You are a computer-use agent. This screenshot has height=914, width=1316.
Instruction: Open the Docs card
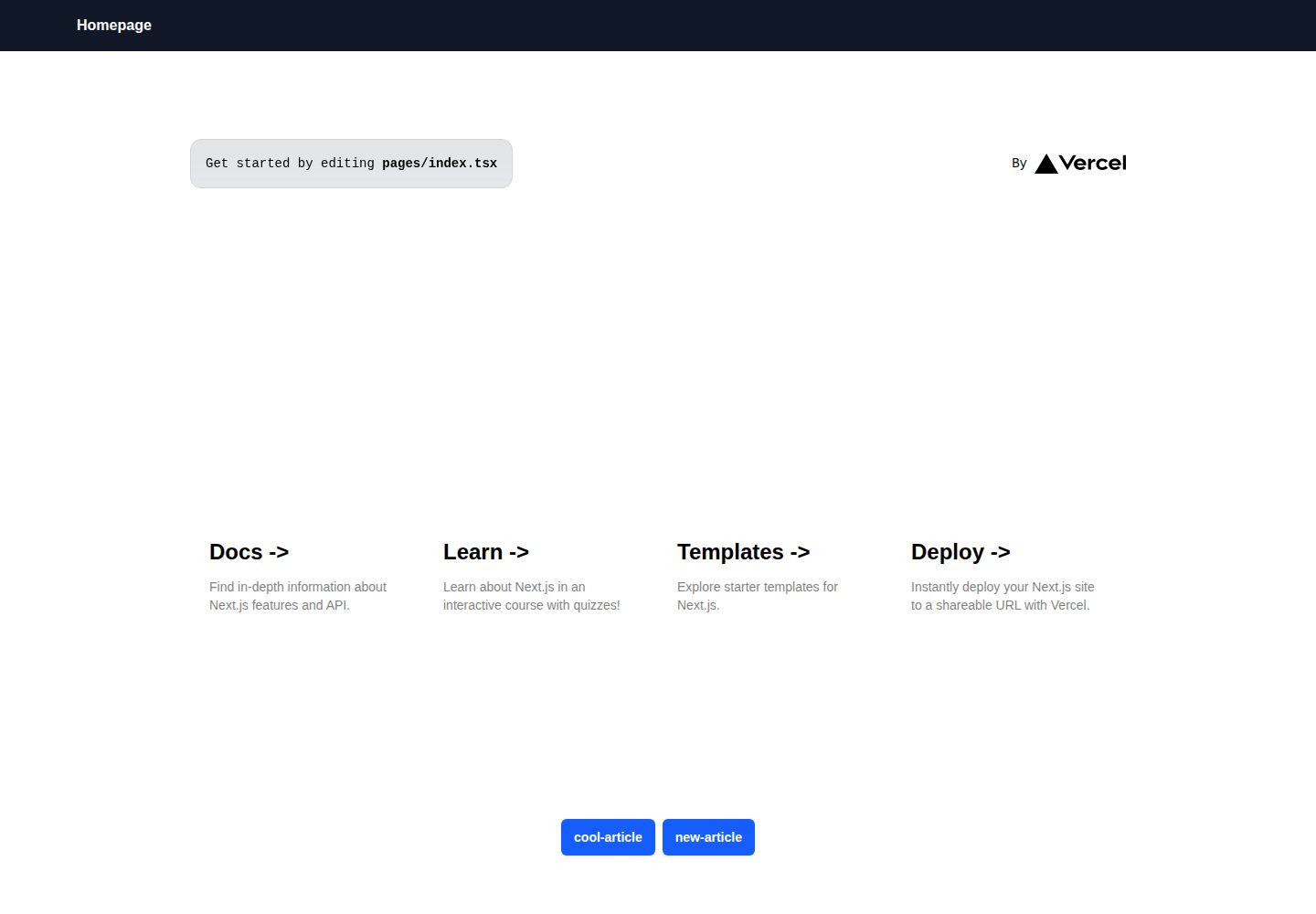point(307,576)
